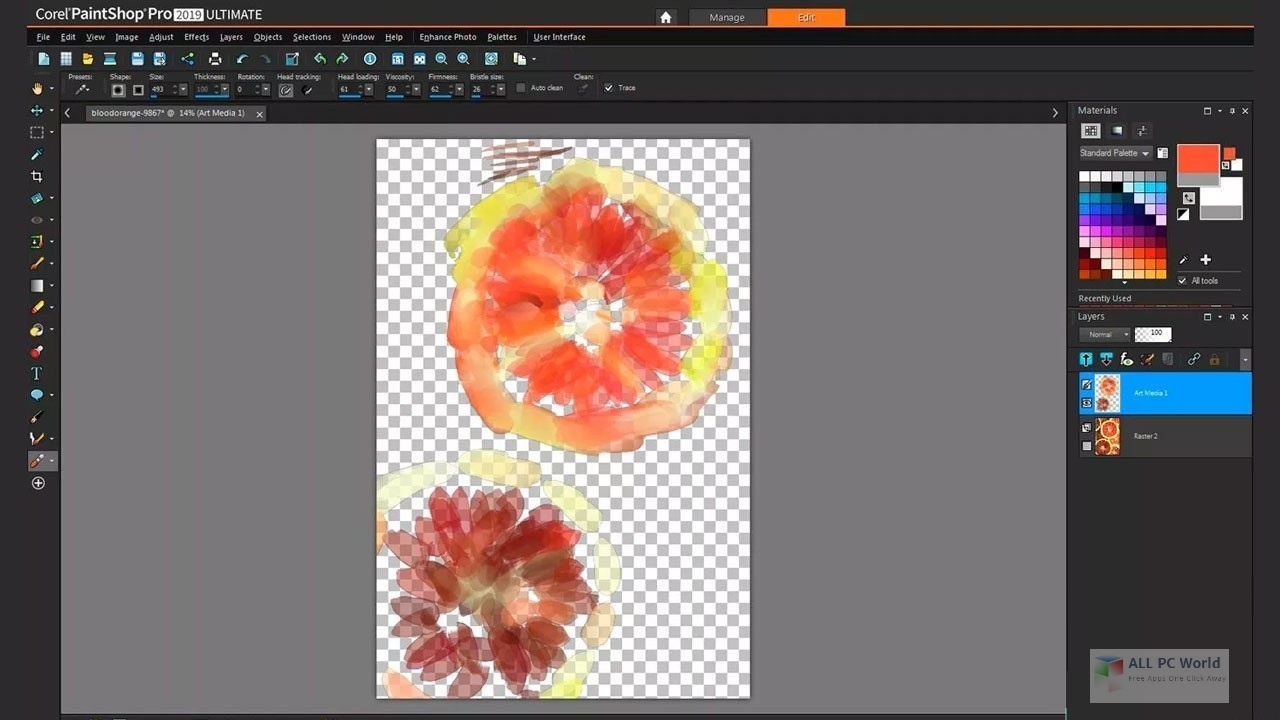Select the Move tool
1280x720 pixels.
[37, 111]
